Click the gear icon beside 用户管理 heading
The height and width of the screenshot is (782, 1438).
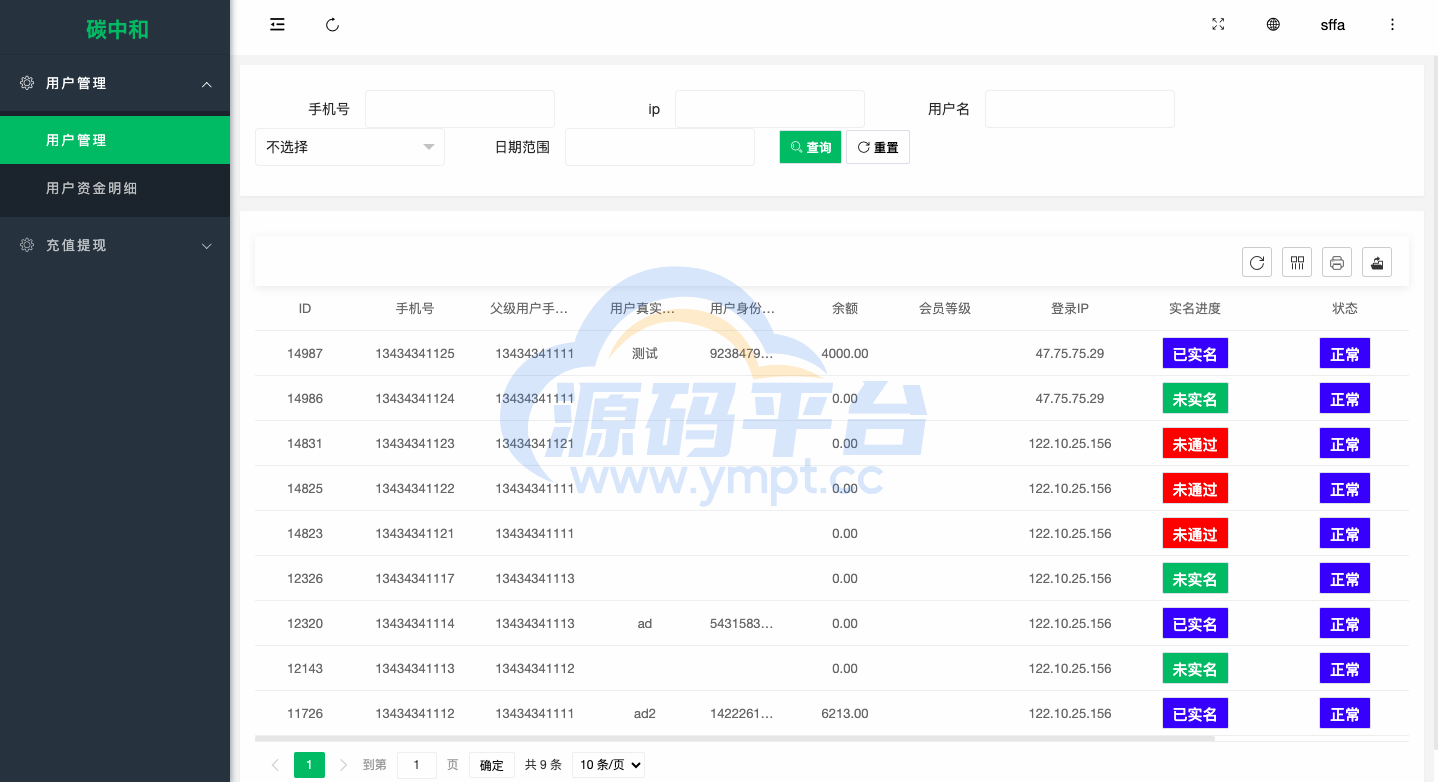point(27,83)
